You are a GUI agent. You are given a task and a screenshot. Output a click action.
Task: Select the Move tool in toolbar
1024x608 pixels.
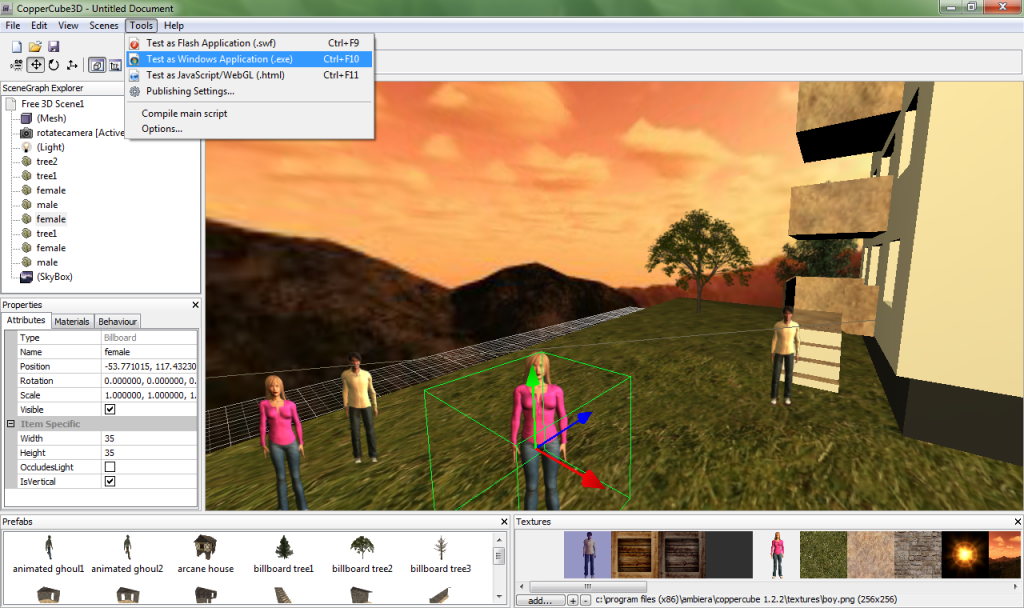35,65
